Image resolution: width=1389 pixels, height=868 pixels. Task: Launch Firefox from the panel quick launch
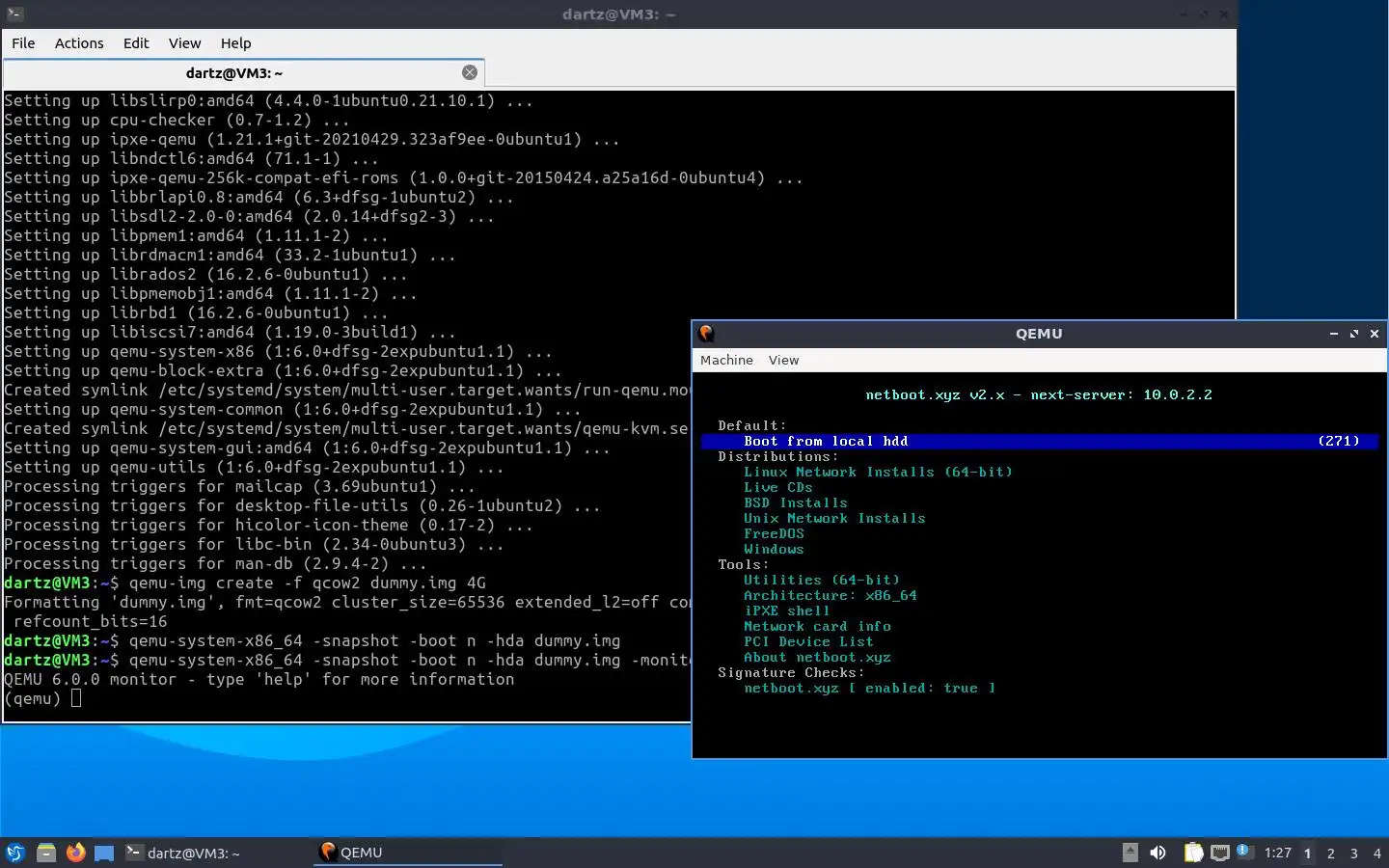75,853
